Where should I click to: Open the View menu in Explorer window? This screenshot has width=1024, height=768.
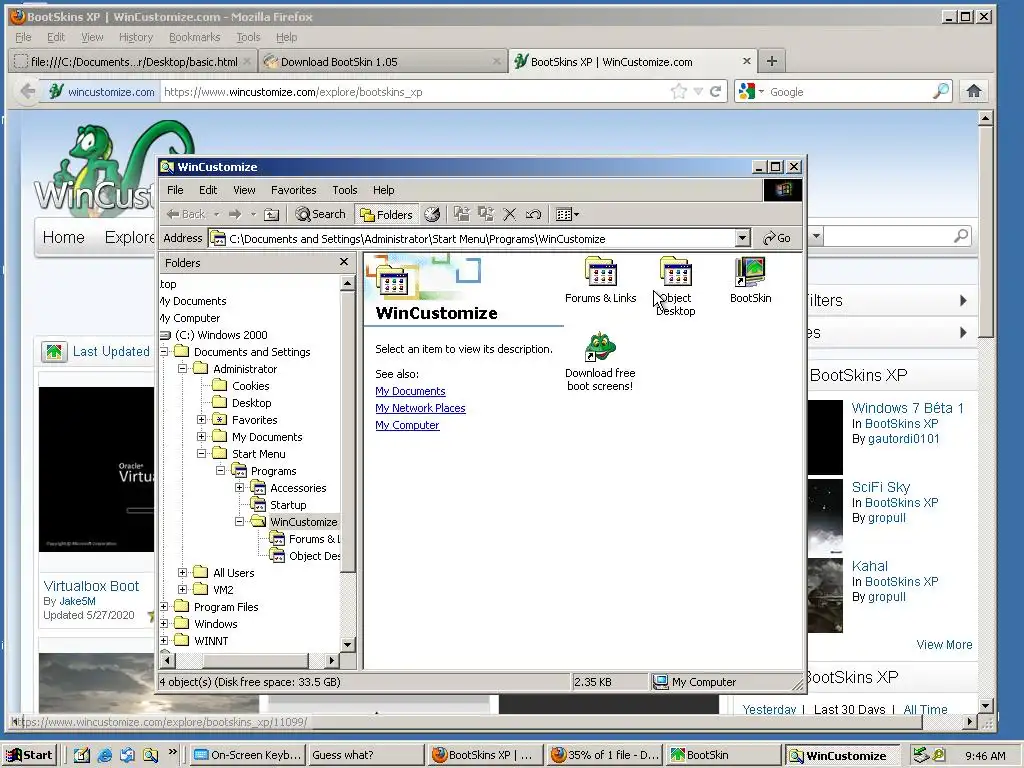244,190
